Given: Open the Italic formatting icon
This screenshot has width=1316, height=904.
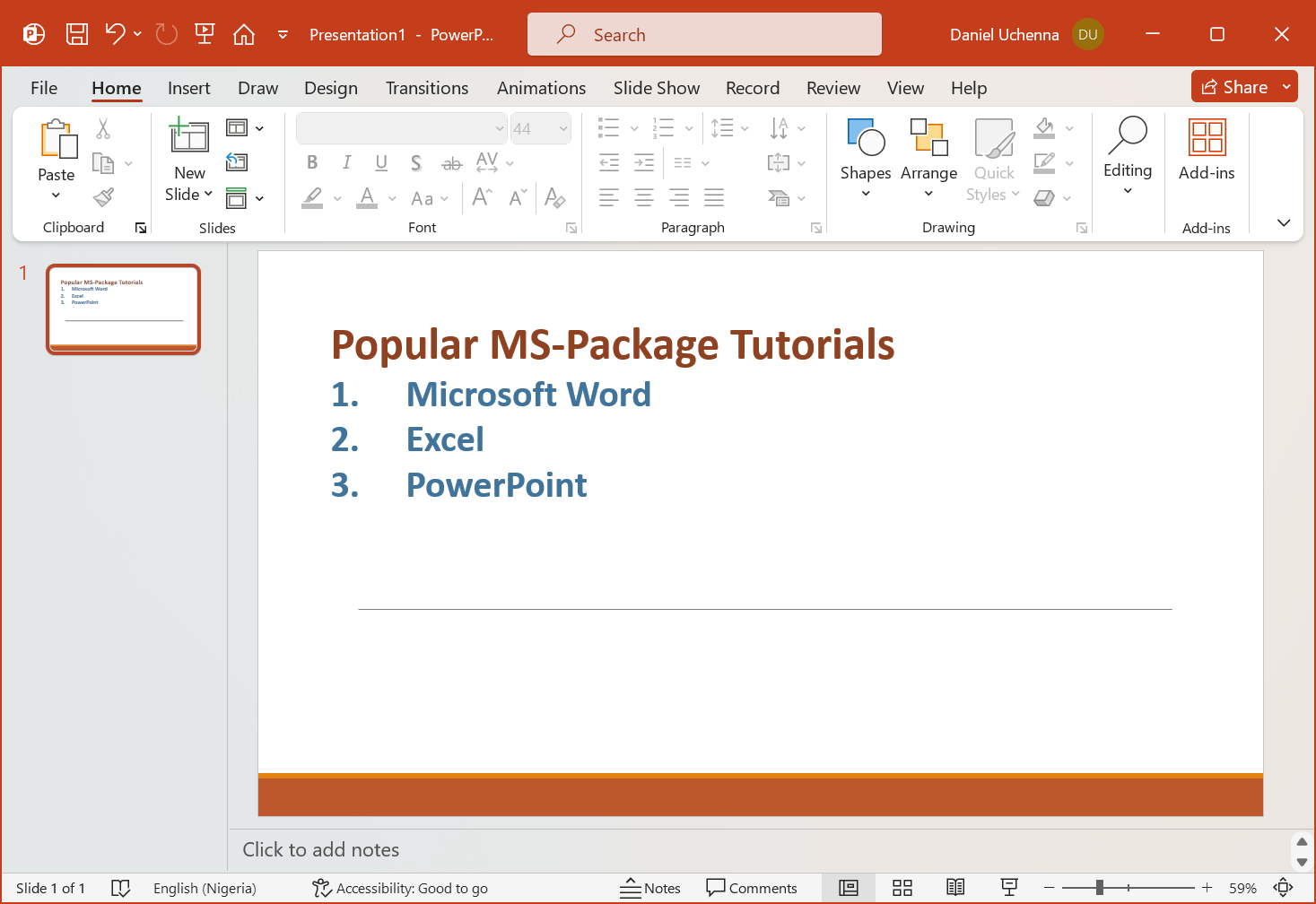Looking at the screenshot, I should coord(346,162).
